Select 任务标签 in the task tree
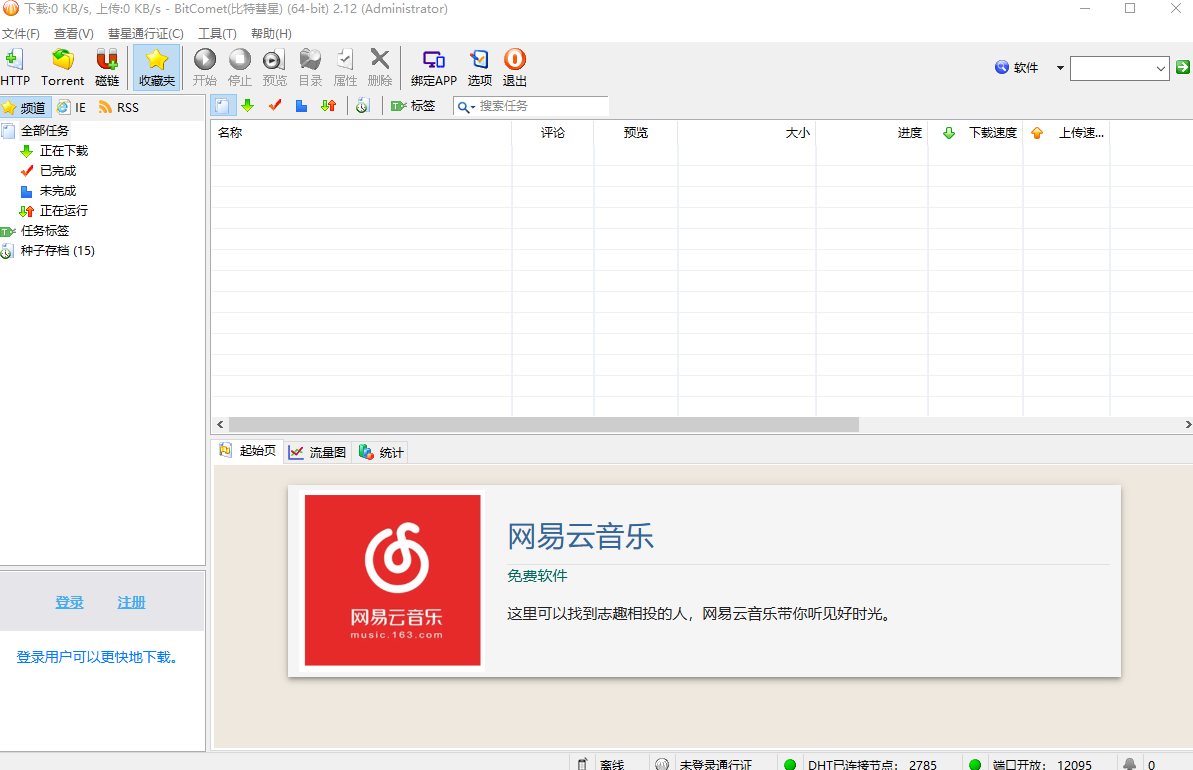 (44, 230)
